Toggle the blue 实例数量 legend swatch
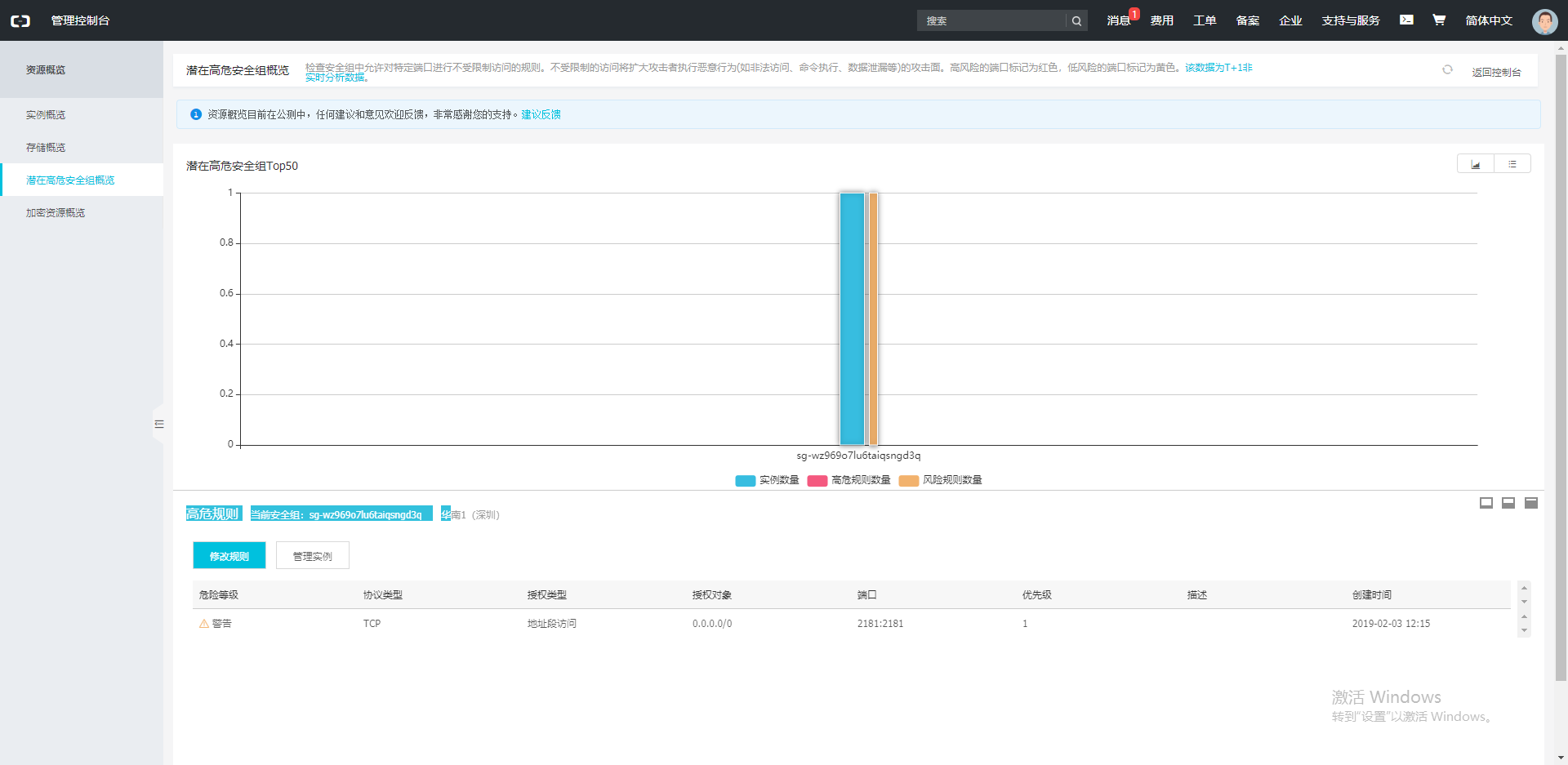The width and height of the screenshot is (1568, 765). (x=746, y=481)
